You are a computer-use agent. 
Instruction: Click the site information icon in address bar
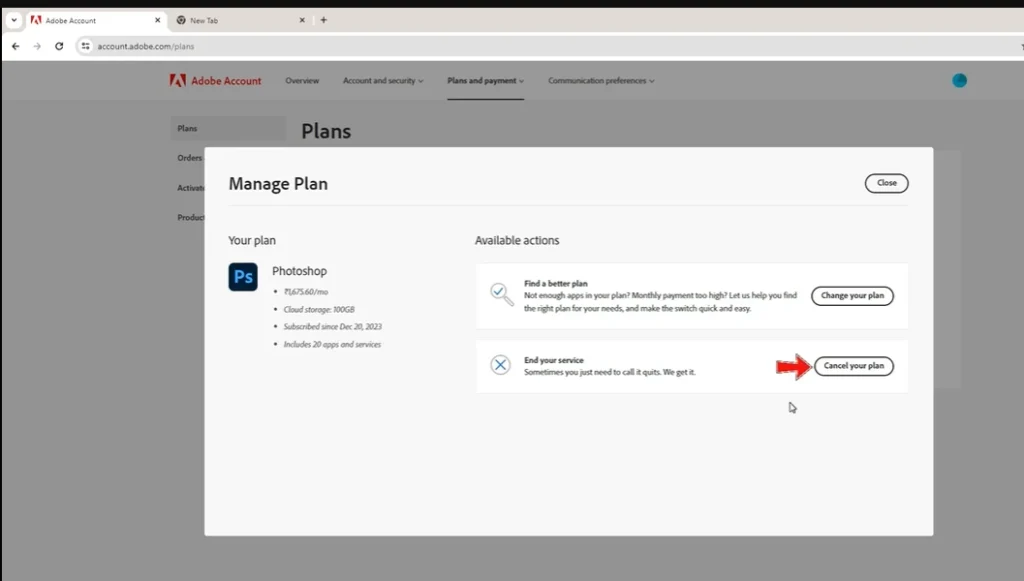tap(86, 46)
